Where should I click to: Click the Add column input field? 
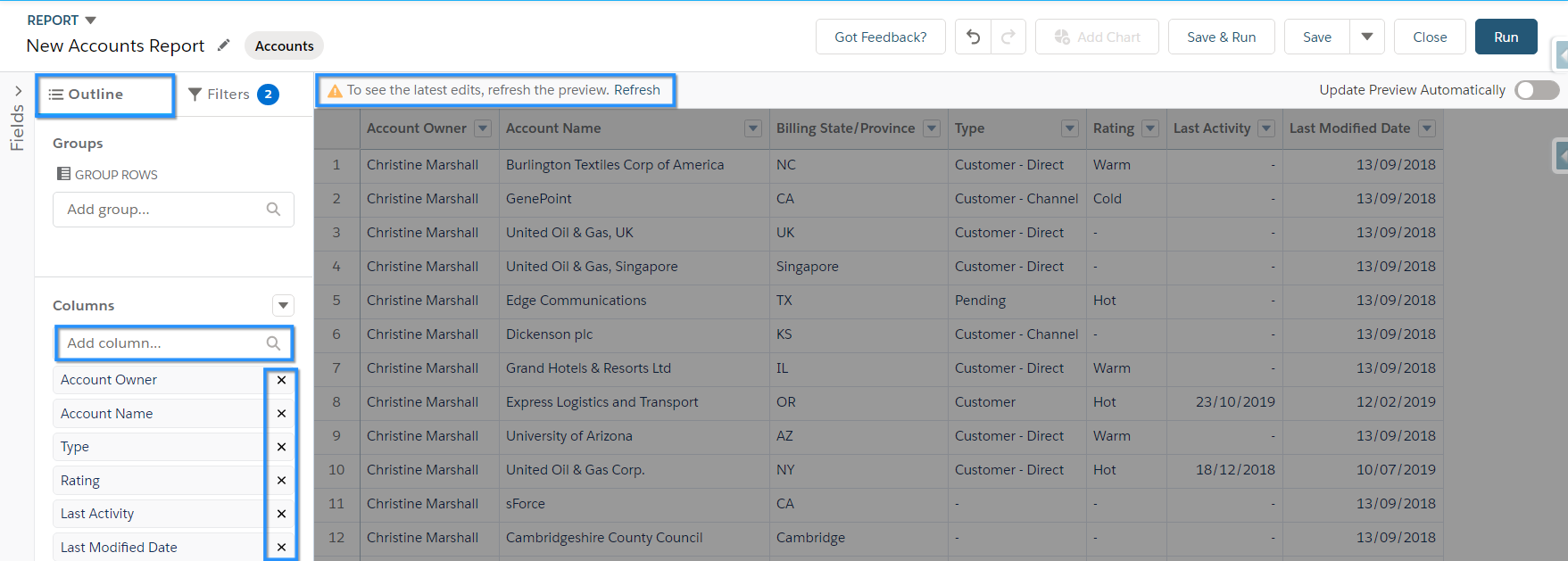tap(173, 343)
